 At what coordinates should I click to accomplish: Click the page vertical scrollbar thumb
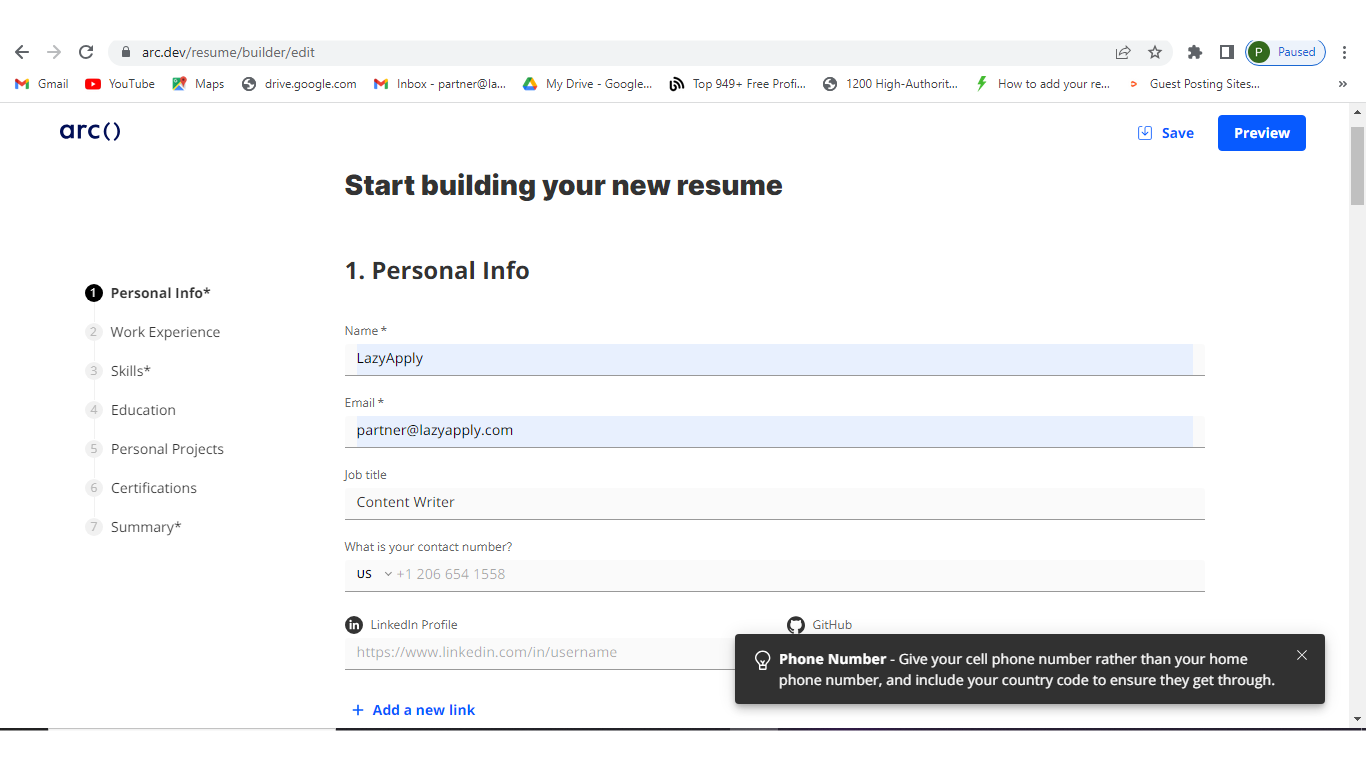[x=1357, y=165]
